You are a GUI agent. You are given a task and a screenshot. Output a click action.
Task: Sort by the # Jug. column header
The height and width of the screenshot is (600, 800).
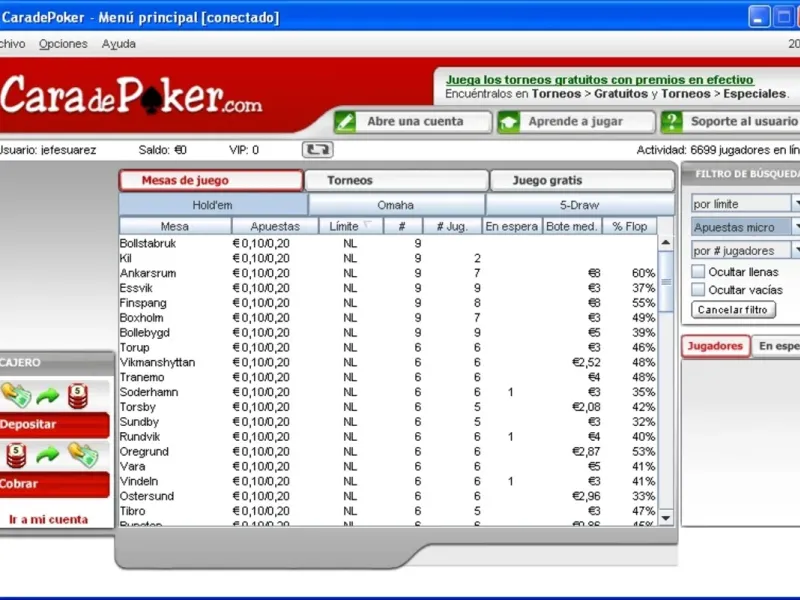click(452, 226)
